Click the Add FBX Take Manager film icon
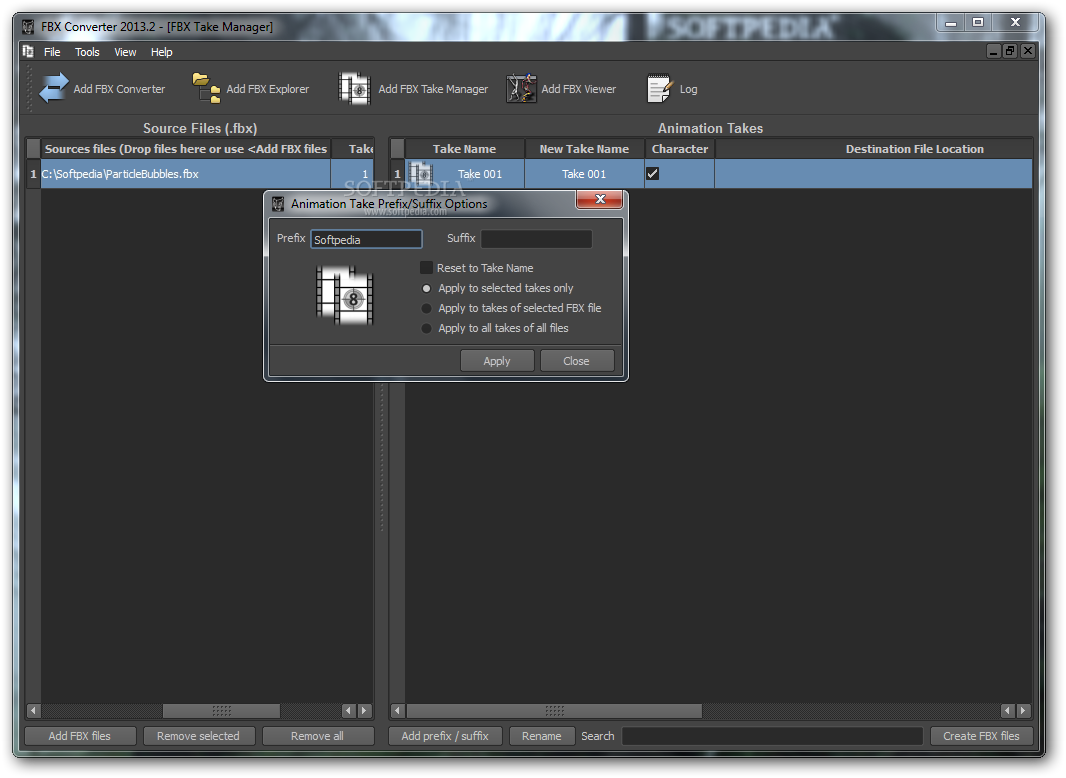Viewport: 1066px width, 778px height. 354,88
